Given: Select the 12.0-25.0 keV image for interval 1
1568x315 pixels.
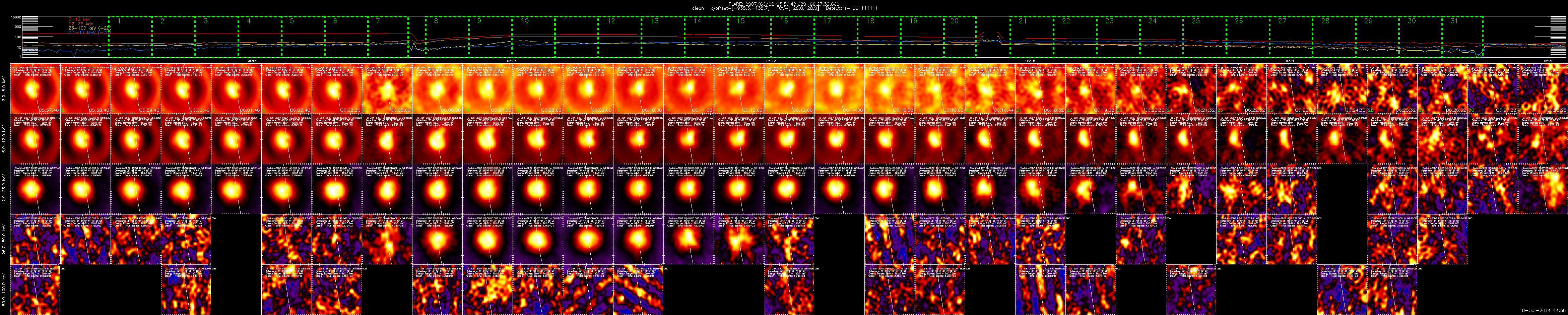Looking at the screenshot, I should pyautogui.click(x=35, y=189).
